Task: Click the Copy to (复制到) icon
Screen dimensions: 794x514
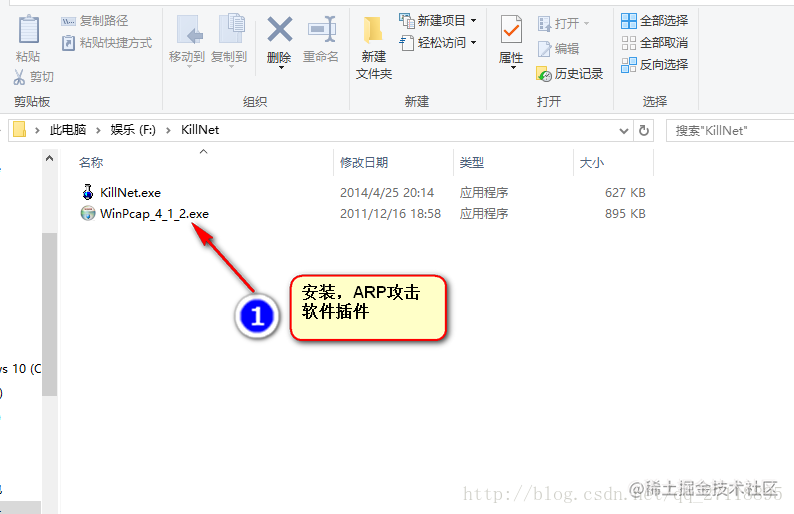Action: (232, 29)
